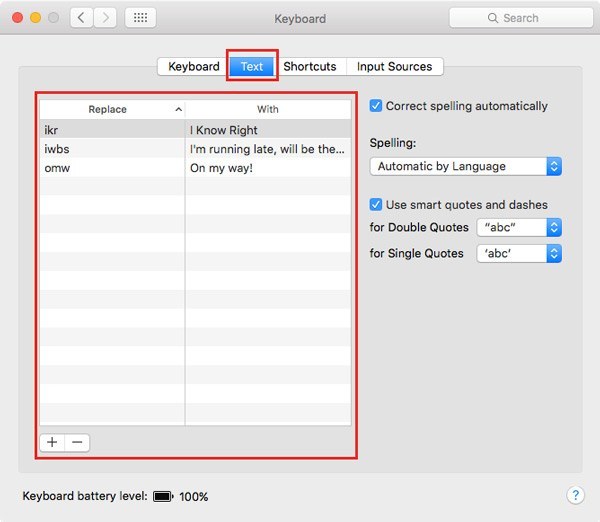This screenshot has height=522, width=600.
Task: Switch to the Shortcuts tab
Action: (310, 67)
